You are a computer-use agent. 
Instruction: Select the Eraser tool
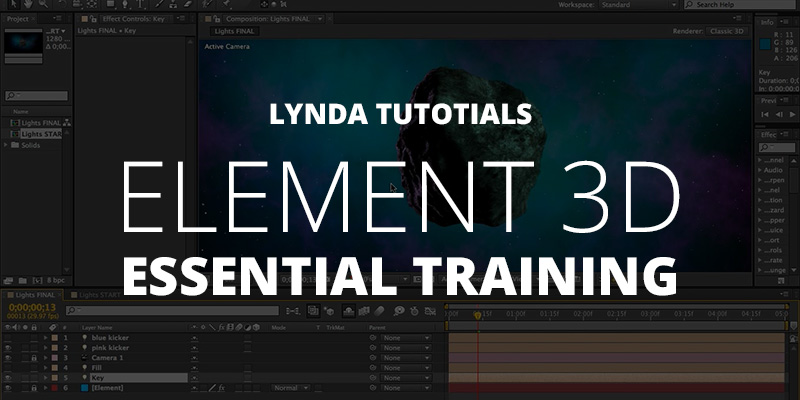click(x=187, y=4)
